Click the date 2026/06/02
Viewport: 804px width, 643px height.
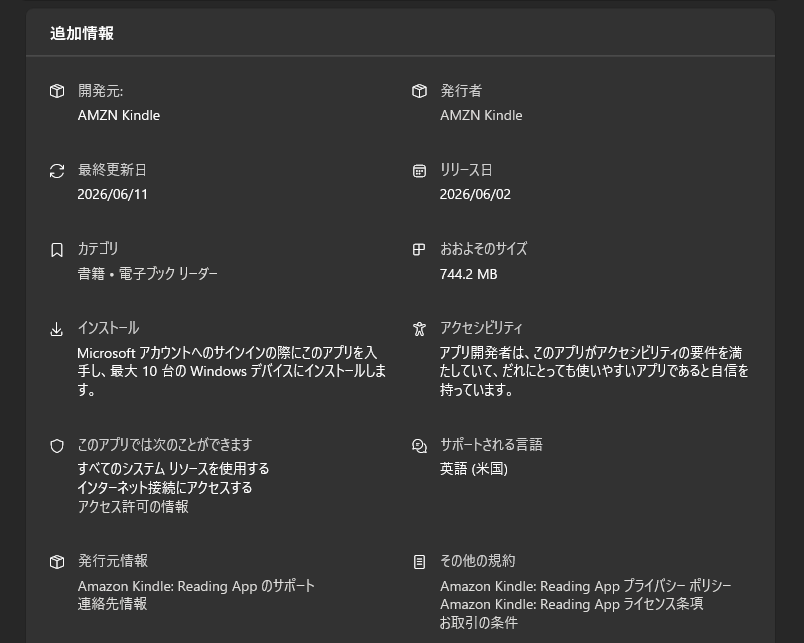[x=475, y=194]
